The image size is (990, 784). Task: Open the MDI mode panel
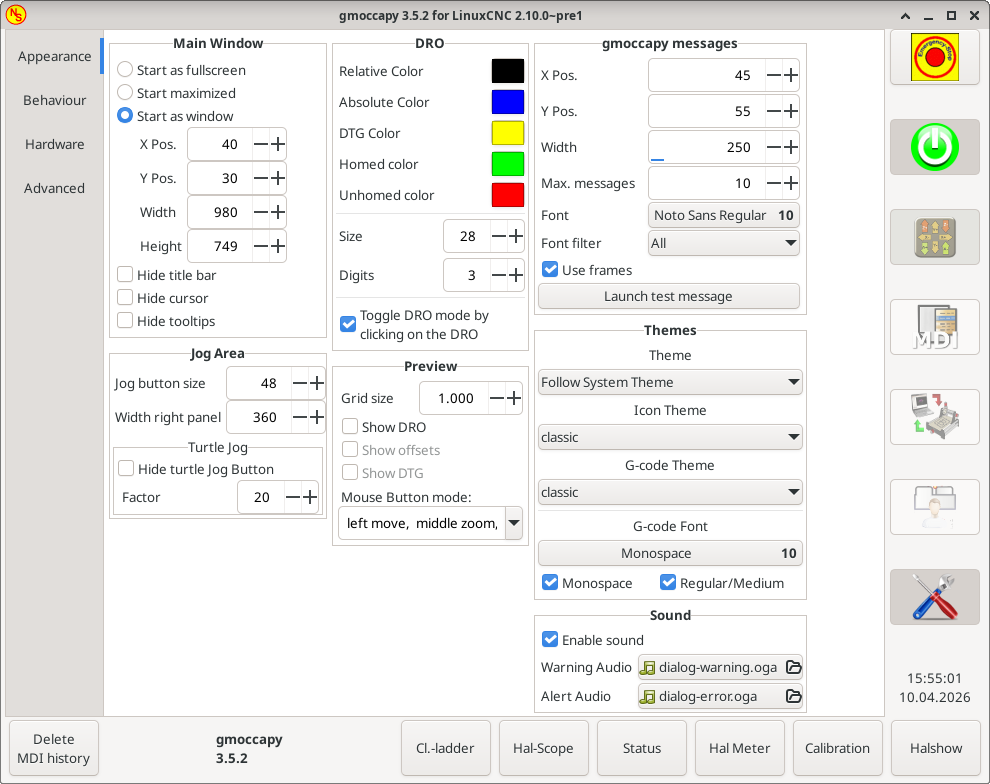pos(934,327)
